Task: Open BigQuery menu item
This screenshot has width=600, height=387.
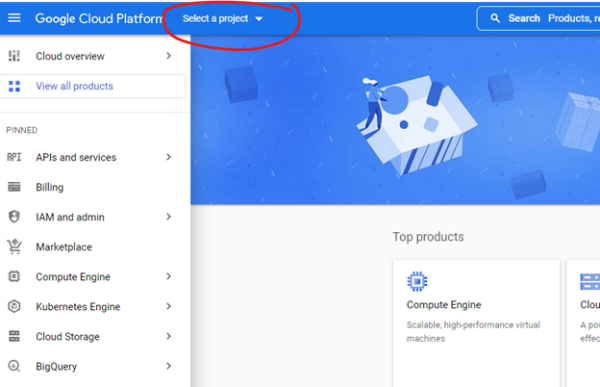Action: coord(56,366)
